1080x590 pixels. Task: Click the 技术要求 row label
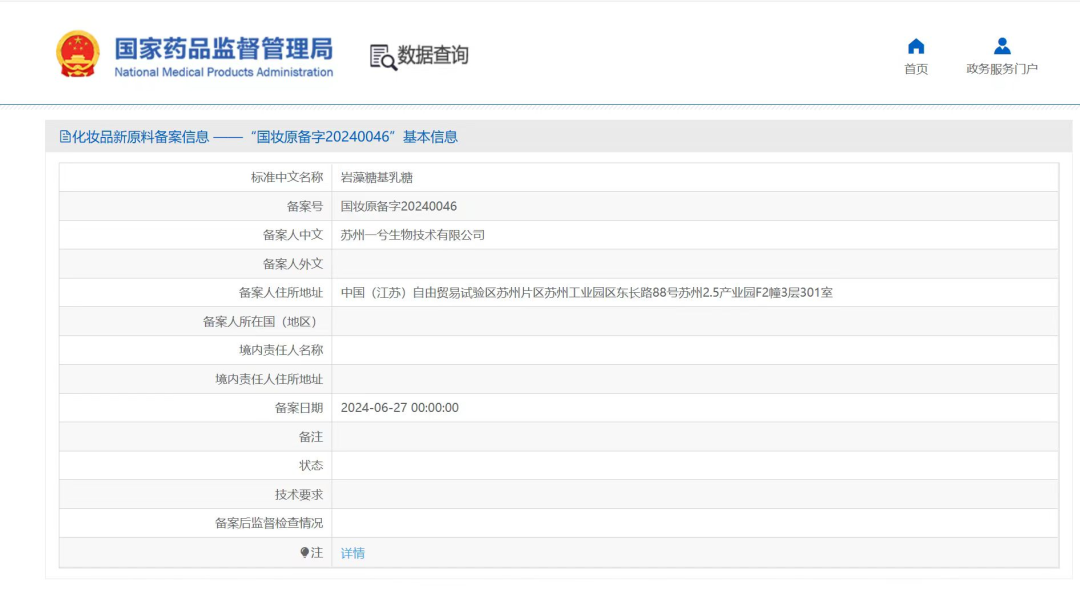[298, 494]
